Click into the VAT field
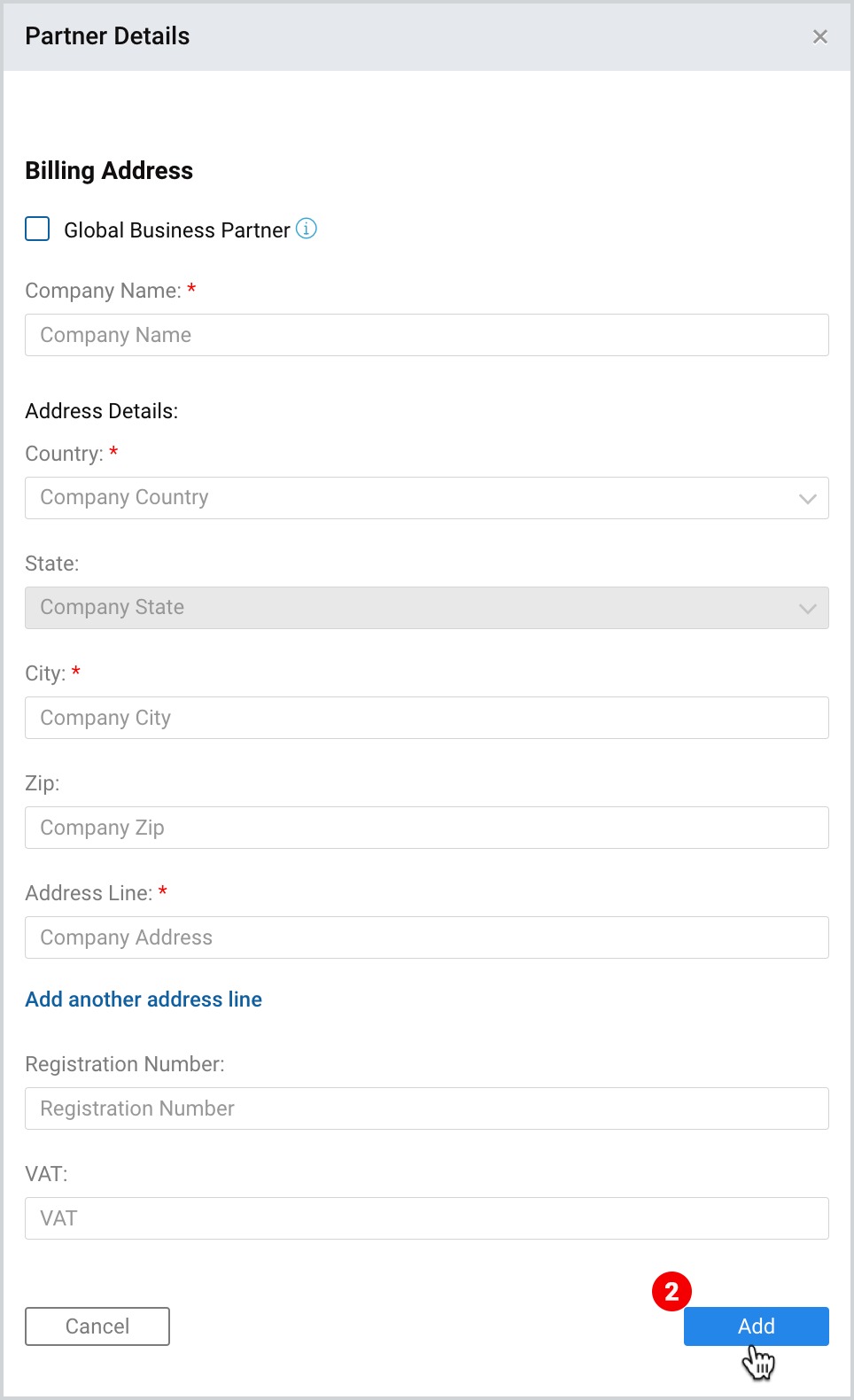 point(427,1218)
